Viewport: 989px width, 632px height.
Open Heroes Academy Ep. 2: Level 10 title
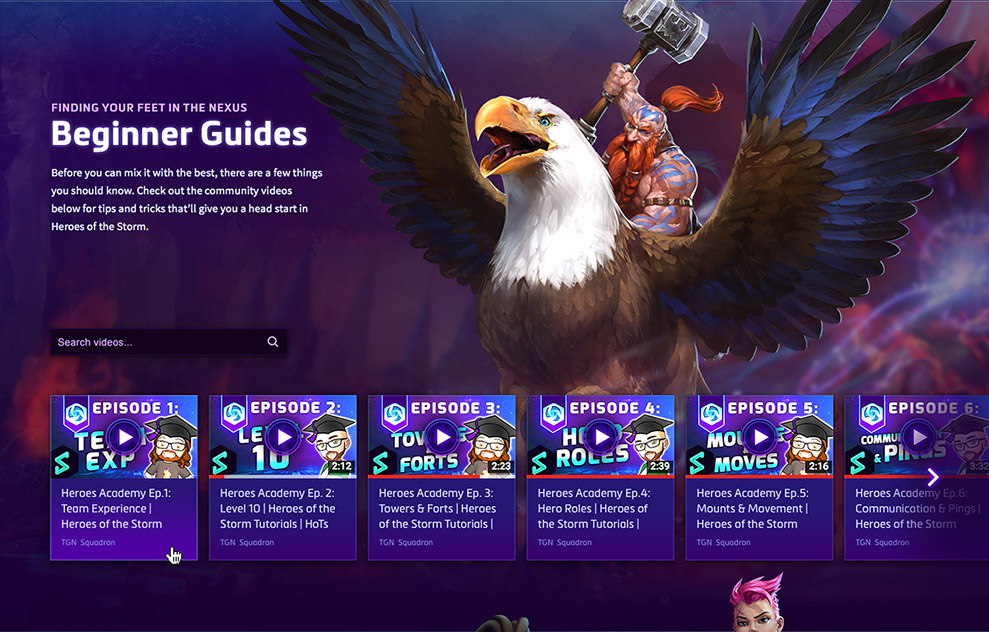pyautogui.click(x=278, y=508)
